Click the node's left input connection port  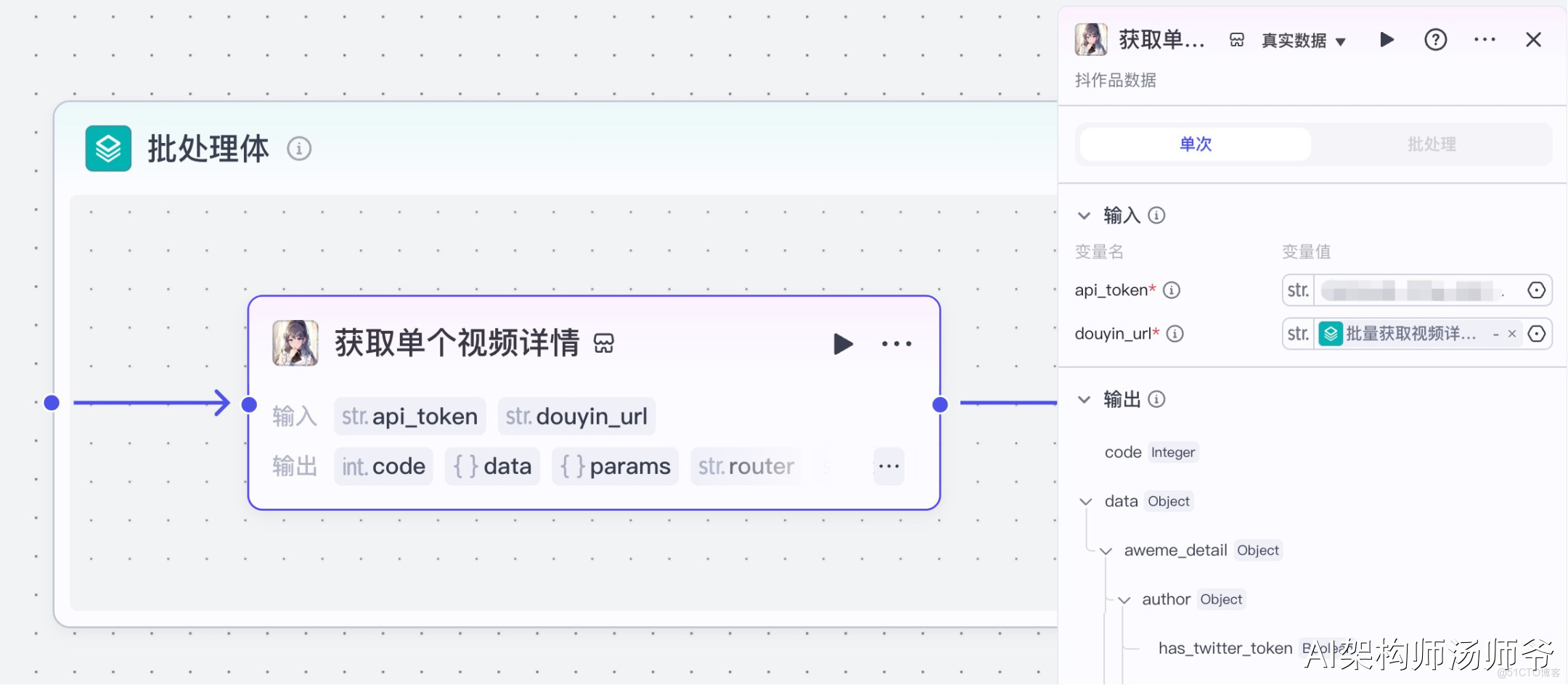(249, 404)
